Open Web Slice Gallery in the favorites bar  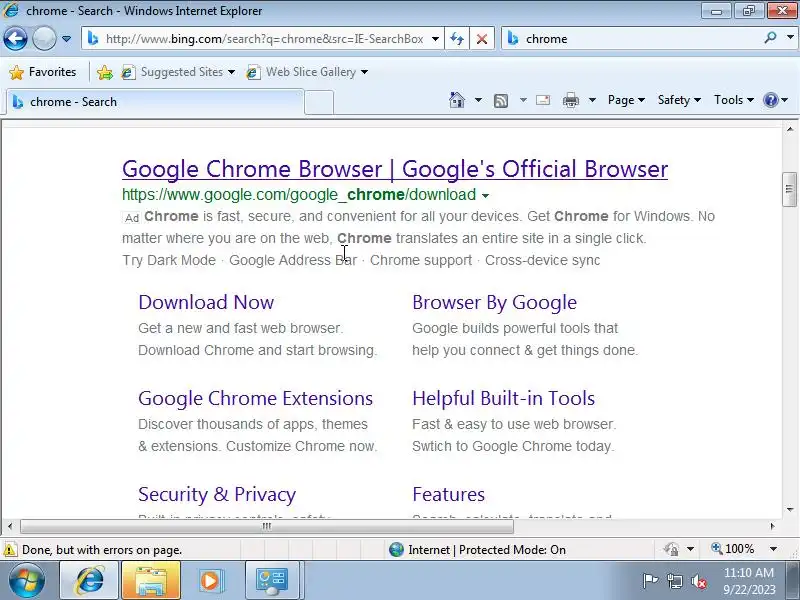tap(307, 72)
